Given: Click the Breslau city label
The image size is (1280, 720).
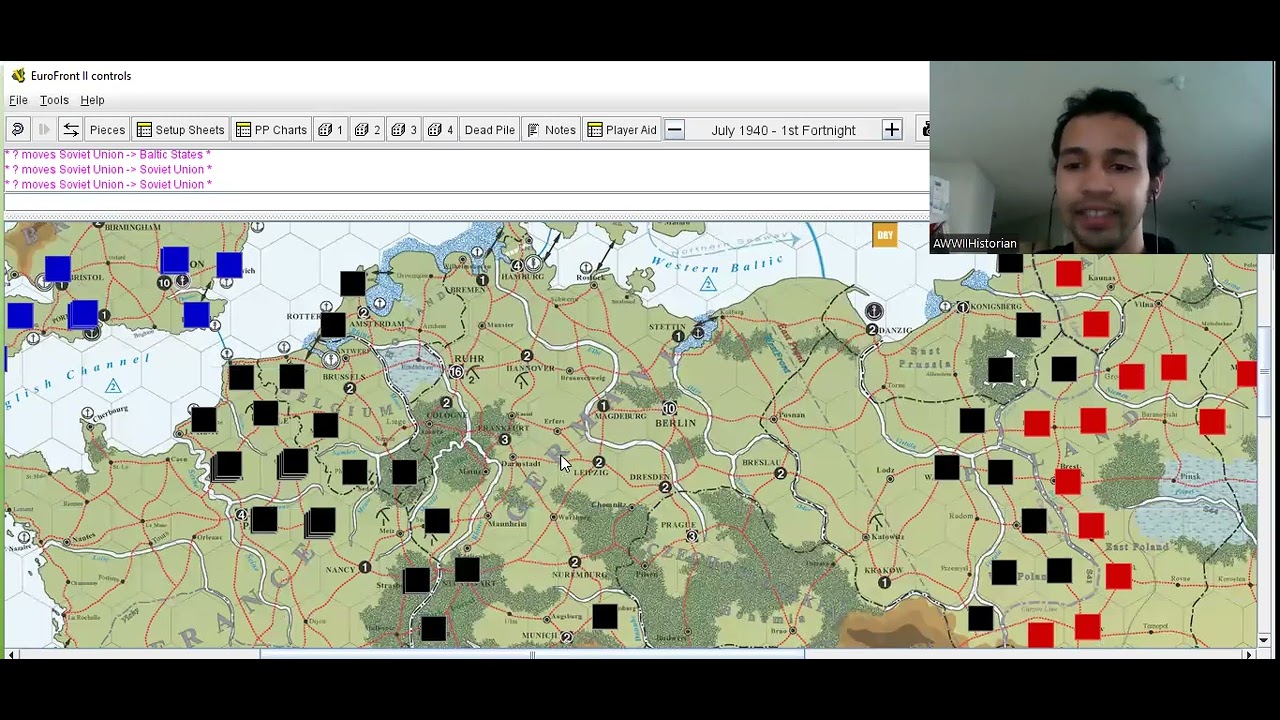Looking at the screenshot, I should (762, 463).
